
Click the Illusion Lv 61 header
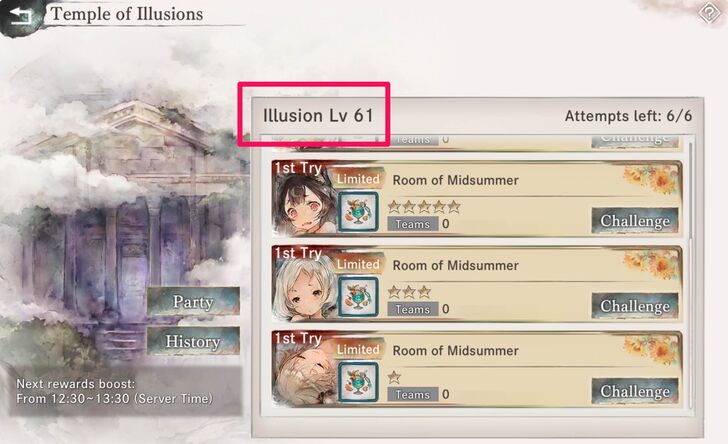[318, 115]
